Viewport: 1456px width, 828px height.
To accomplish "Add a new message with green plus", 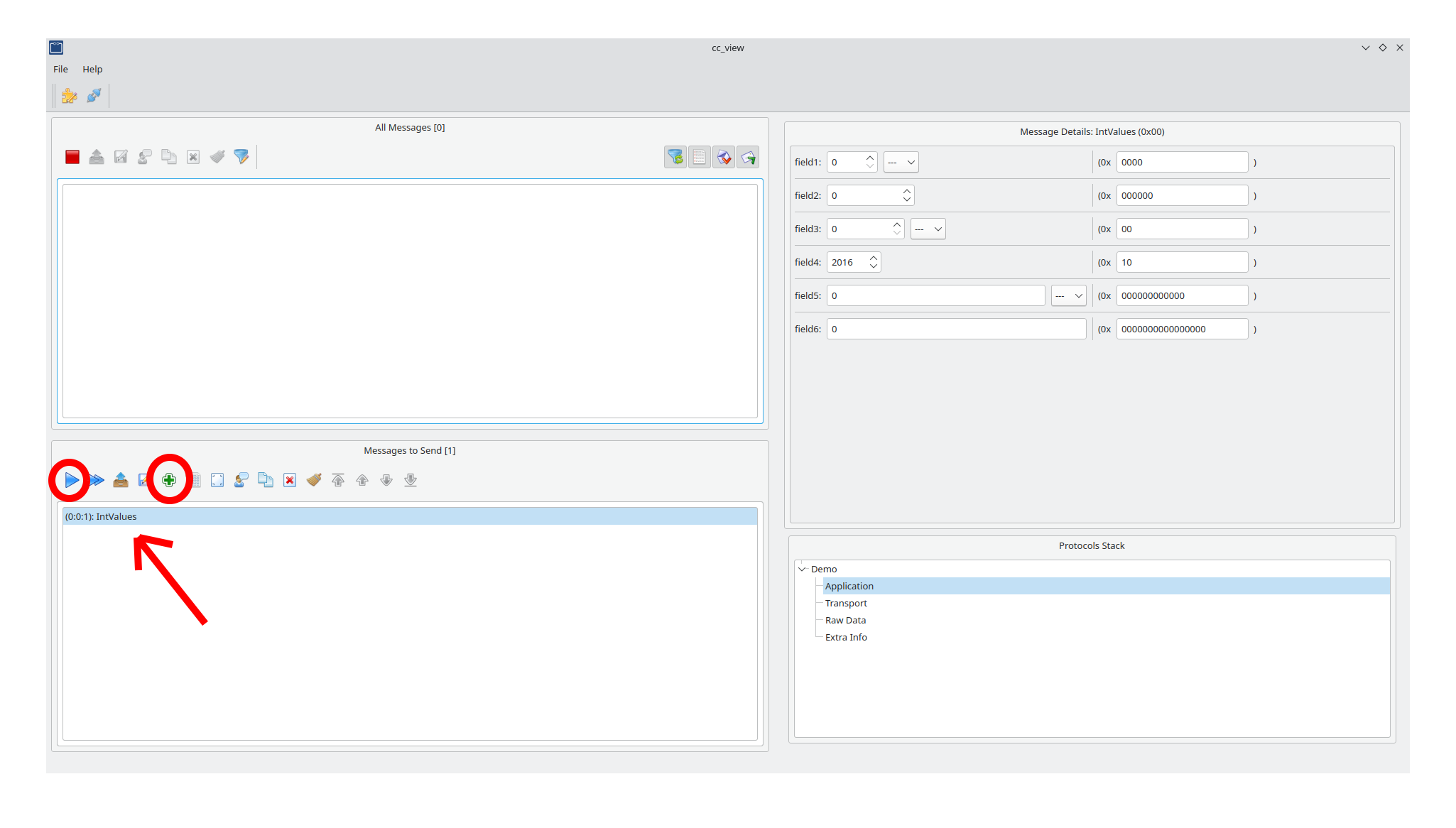I will [169, 481].
